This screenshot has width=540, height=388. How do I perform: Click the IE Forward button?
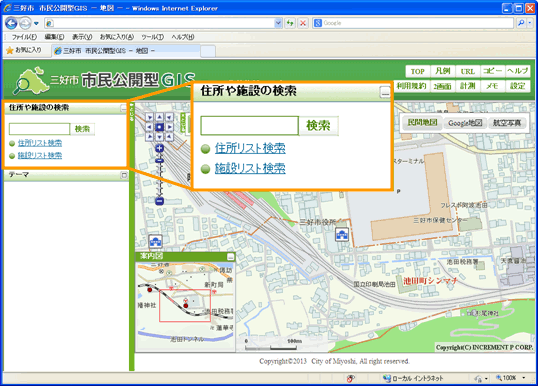click(25, 23)
